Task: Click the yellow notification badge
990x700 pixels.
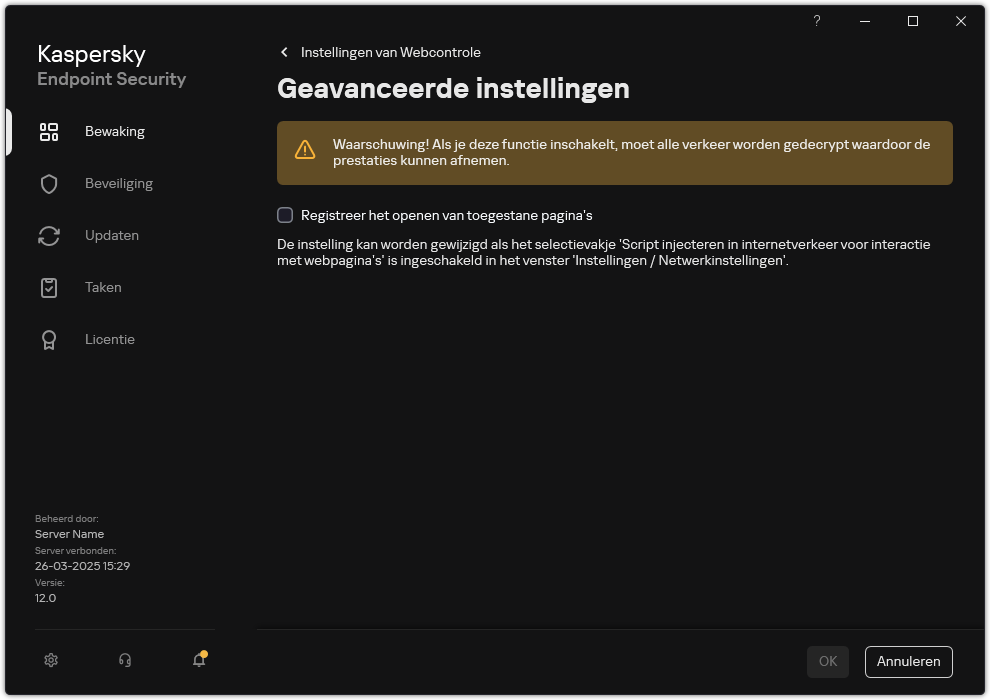Action: 206,652
